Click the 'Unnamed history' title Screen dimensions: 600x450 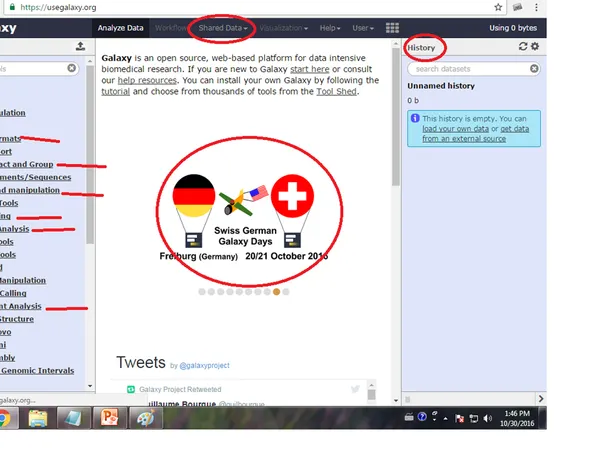coord(441,86)
